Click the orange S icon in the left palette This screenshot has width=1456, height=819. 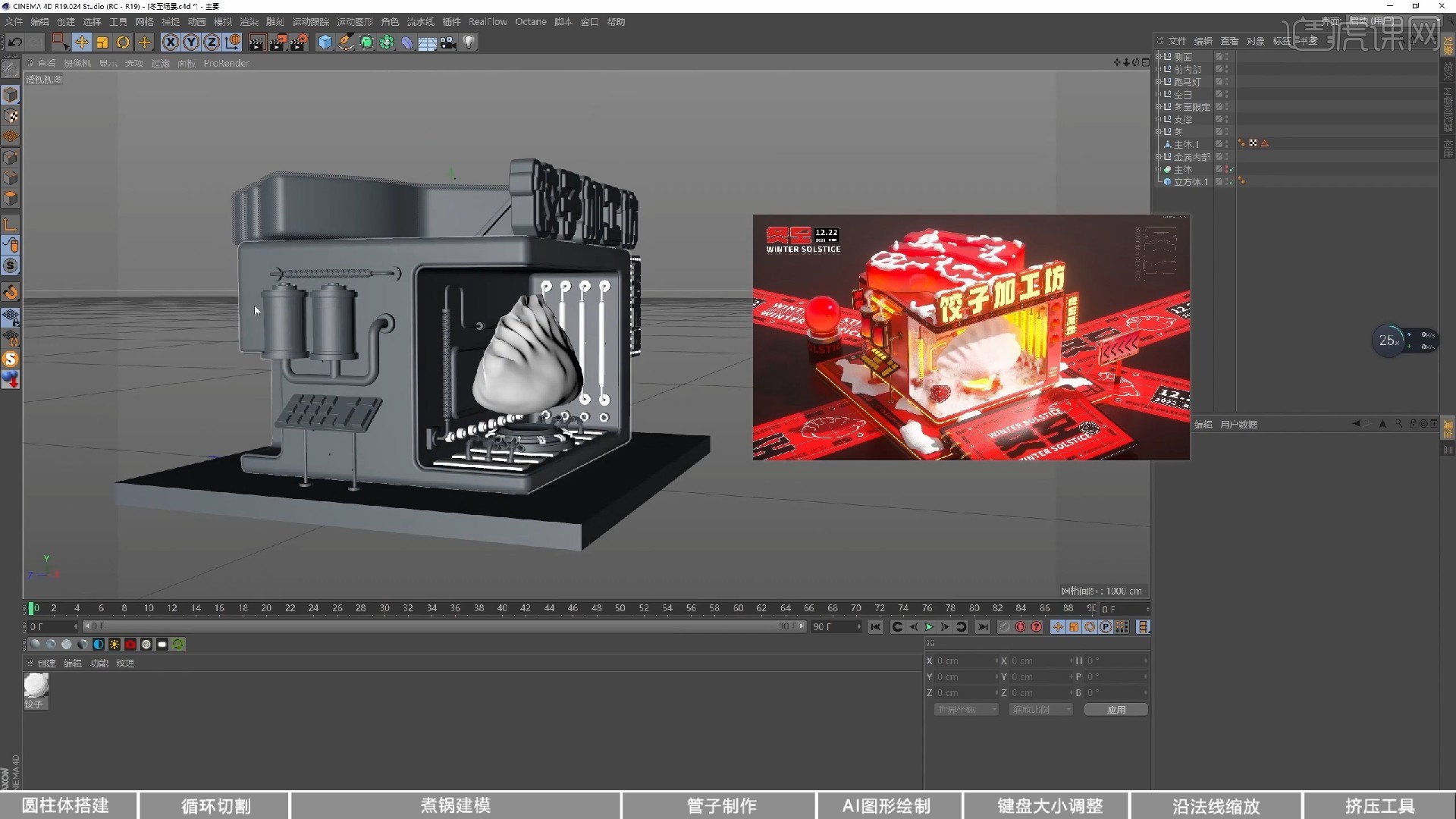point(11,359)
